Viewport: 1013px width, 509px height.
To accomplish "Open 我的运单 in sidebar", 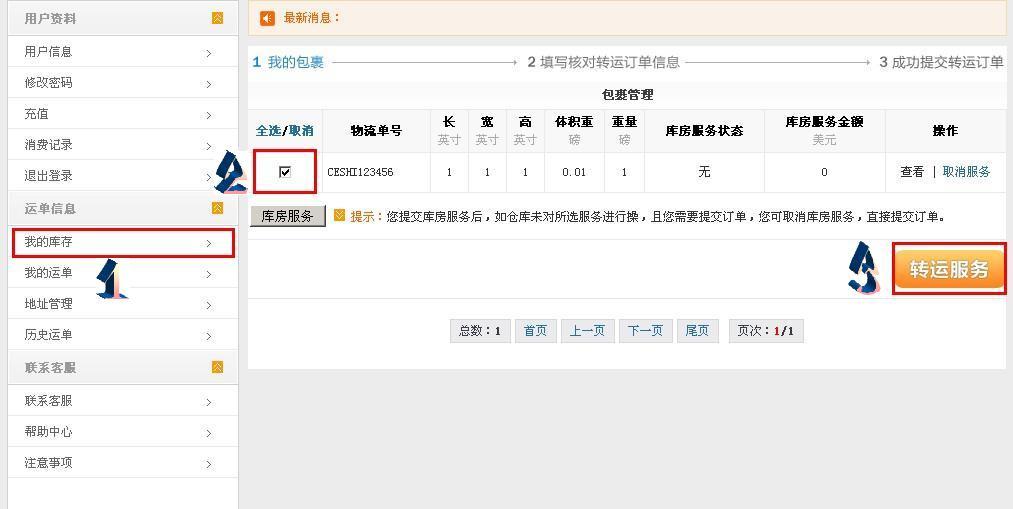I will point(123,273).
